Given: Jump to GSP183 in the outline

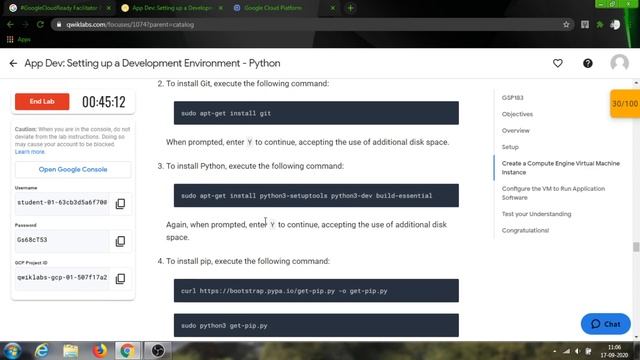Looking at the screenshot, I should pos(512,98).
